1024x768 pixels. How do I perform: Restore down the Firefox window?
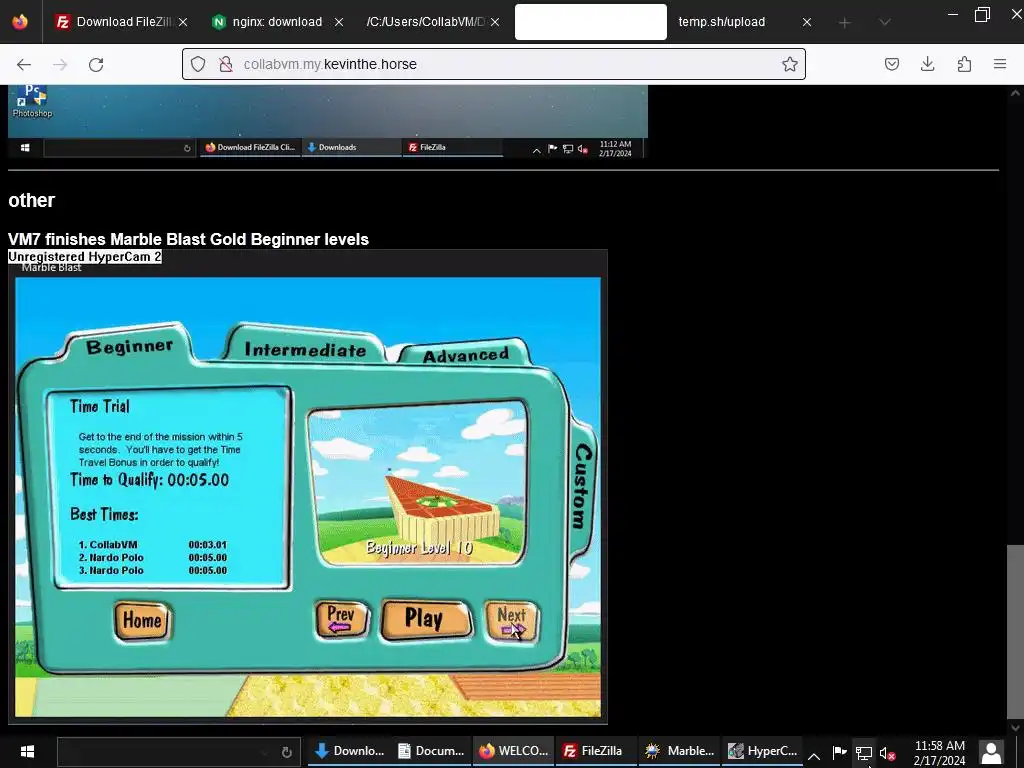(982, 14)
